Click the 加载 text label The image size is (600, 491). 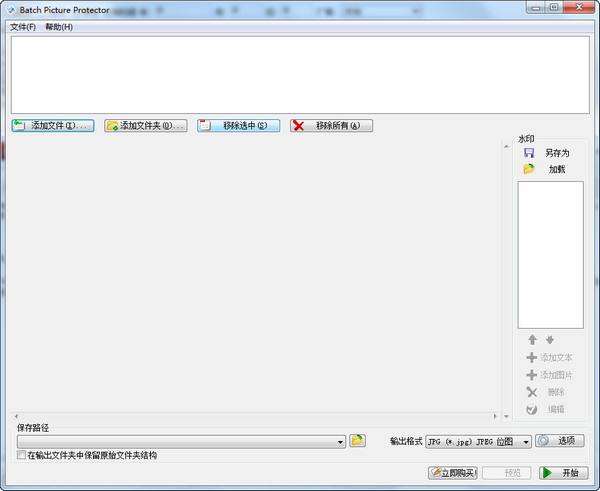click(557, 169)
